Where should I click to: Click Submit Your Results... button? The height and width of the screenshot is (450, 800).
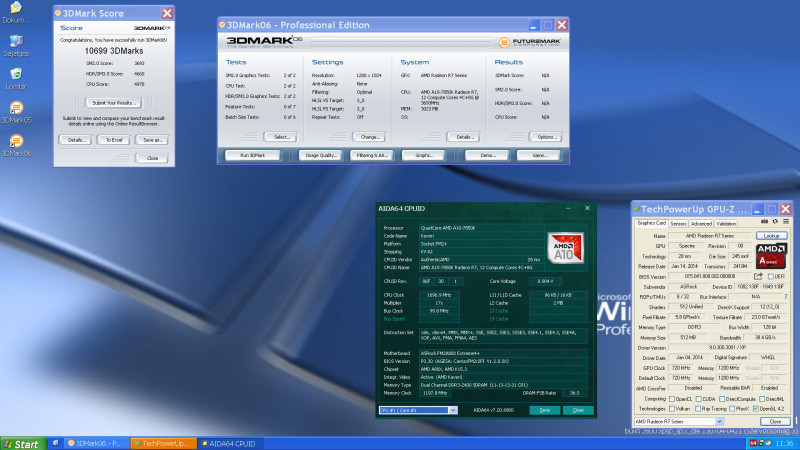click(x=113, y=103)
